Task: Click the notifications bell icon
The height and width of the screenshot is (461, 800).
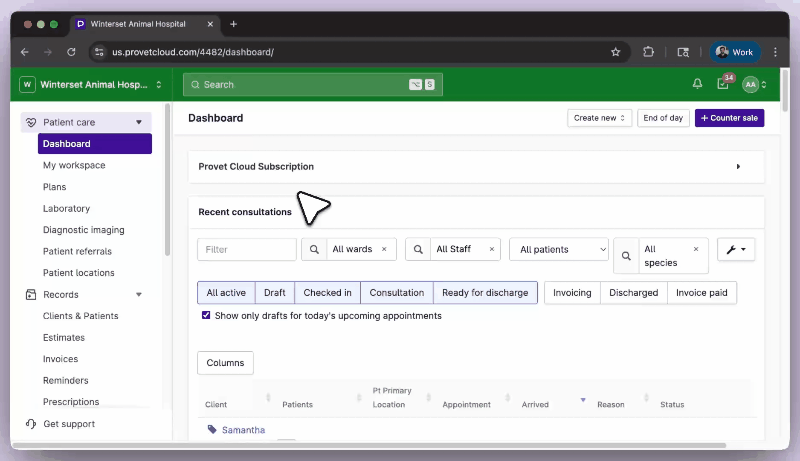Action: coord(697,85)
